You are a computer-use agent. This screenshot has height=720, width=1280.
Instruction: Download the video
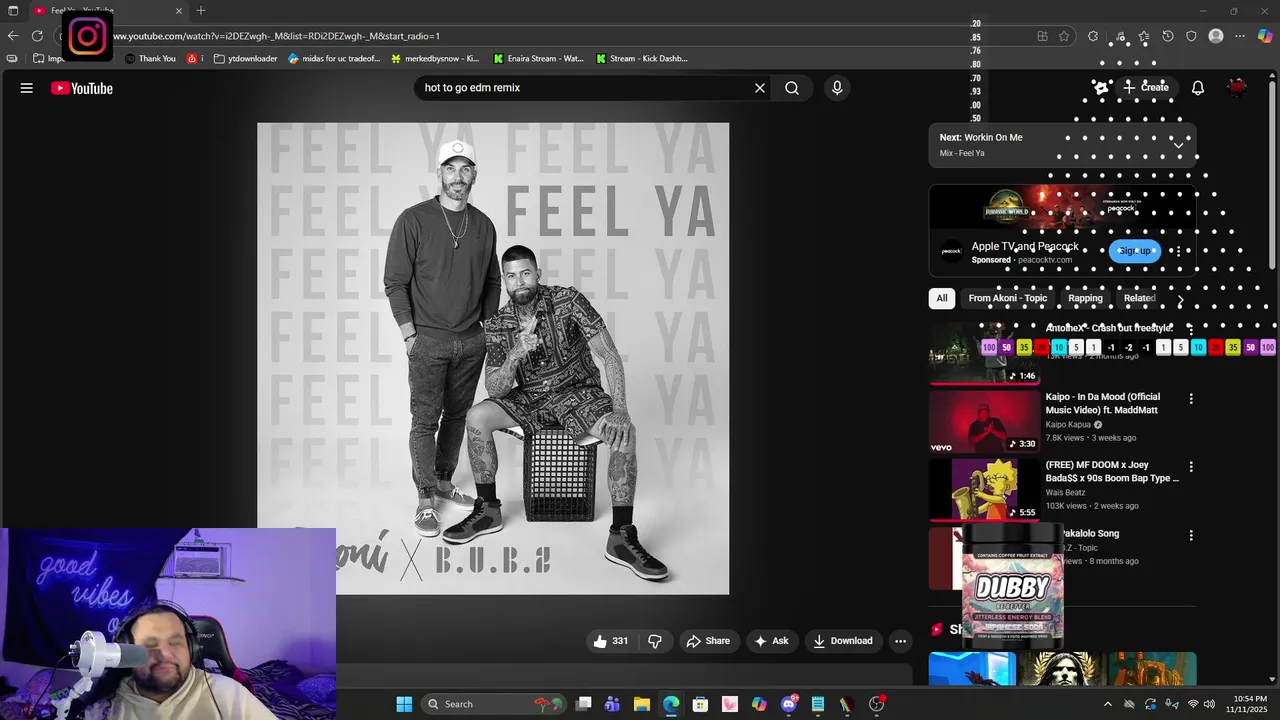[x=843, y=641]
